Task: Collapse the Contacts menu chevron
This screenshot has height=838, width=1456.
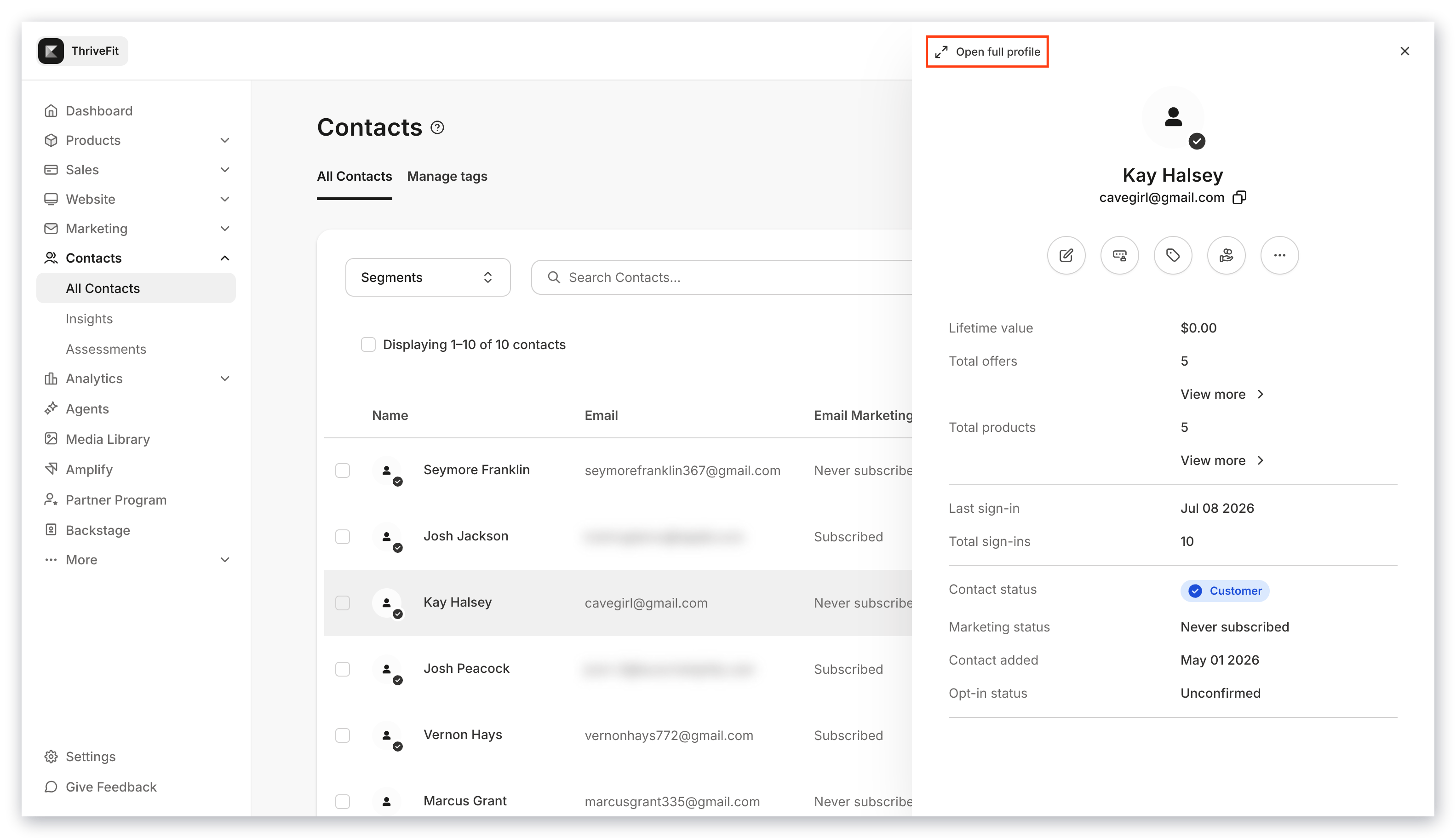Action: pyautogui.click(x=225, y=258)
